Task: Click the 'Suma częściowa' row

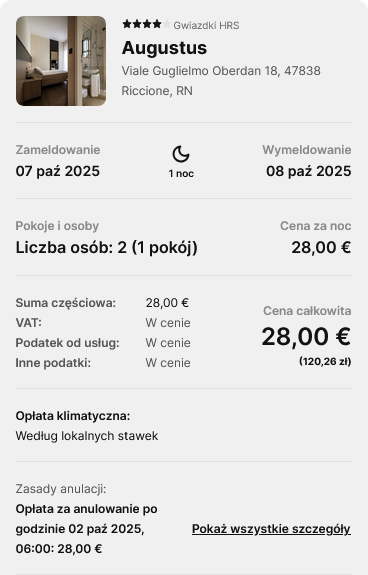Action: tap(102, 303)
